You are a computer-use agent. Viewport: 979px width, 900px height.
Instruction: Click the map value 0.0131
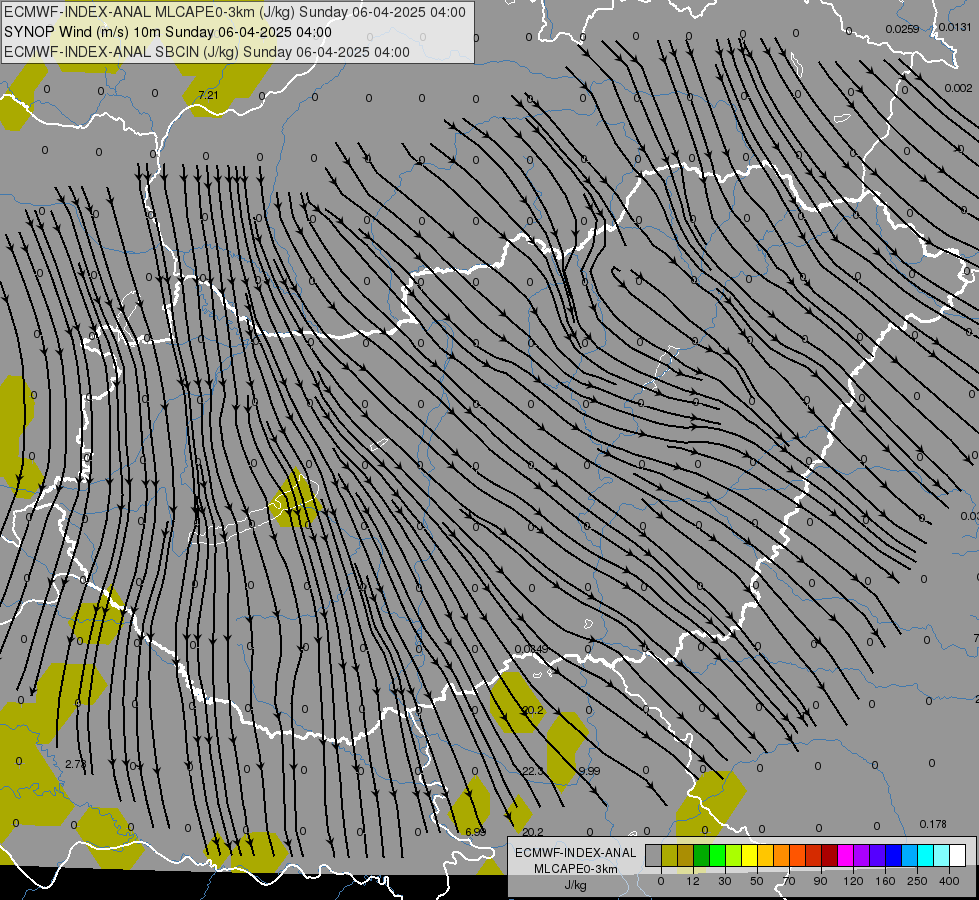pyautogui.click(x=955, y=27)
